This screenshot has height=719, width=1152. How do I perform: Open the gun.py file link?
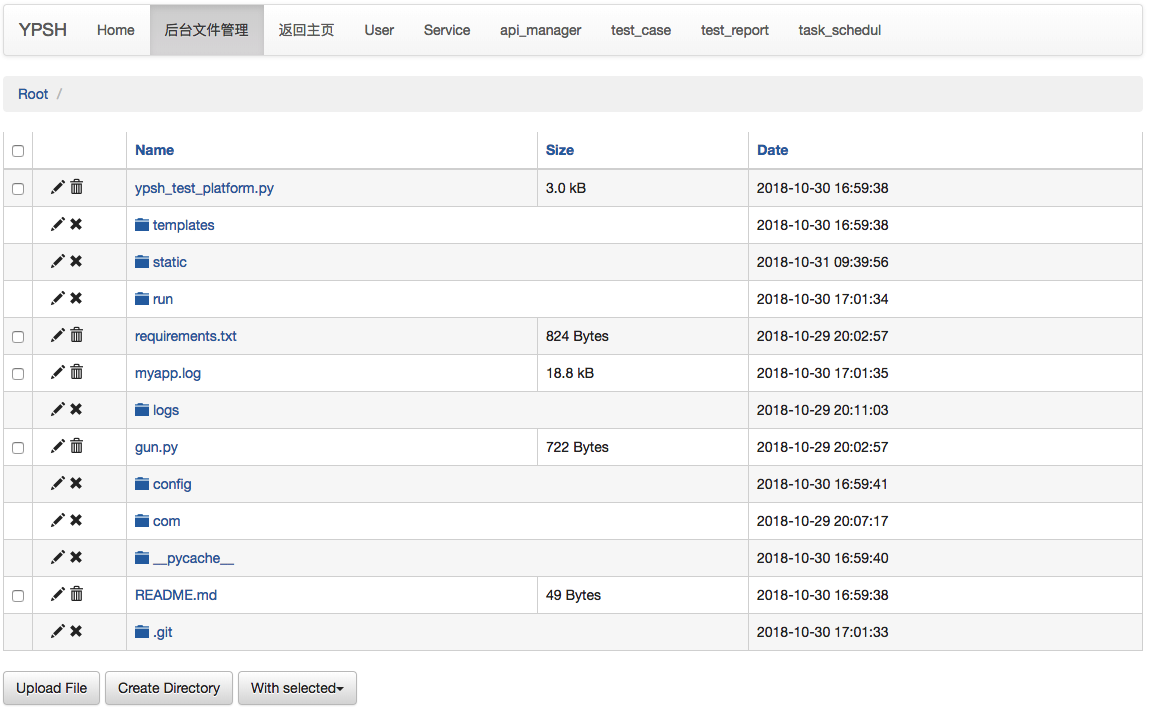coord(156,447)
